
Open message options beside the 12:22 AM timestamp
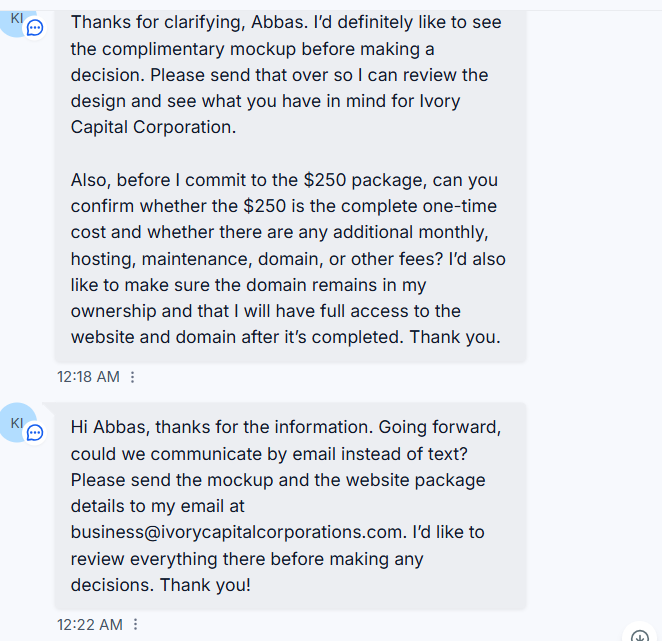[x=136, y=624]
